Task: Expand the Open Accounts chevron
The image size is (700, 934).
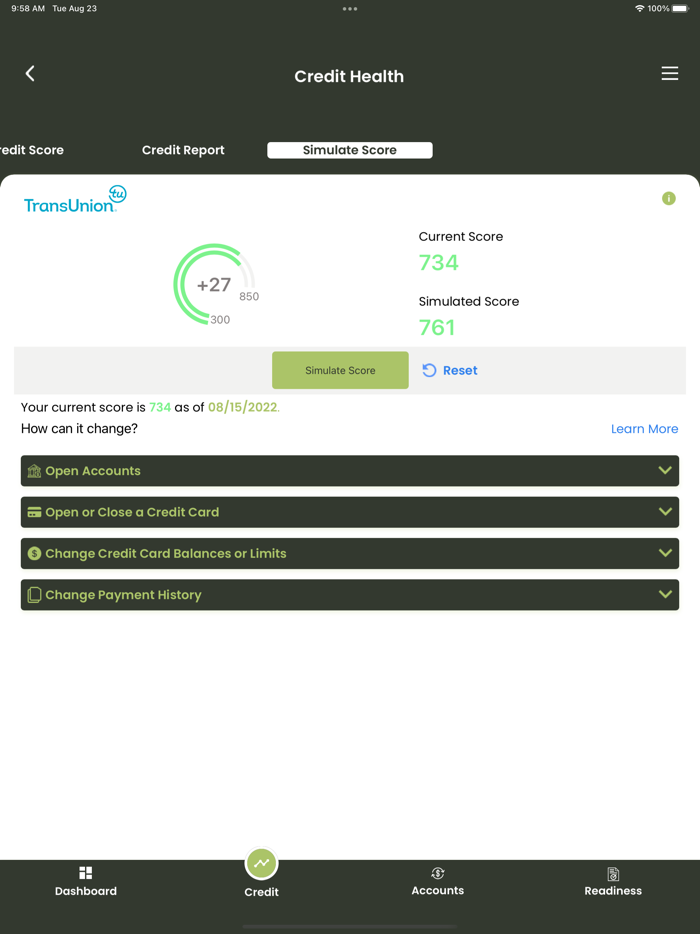Action: (665, 470)
